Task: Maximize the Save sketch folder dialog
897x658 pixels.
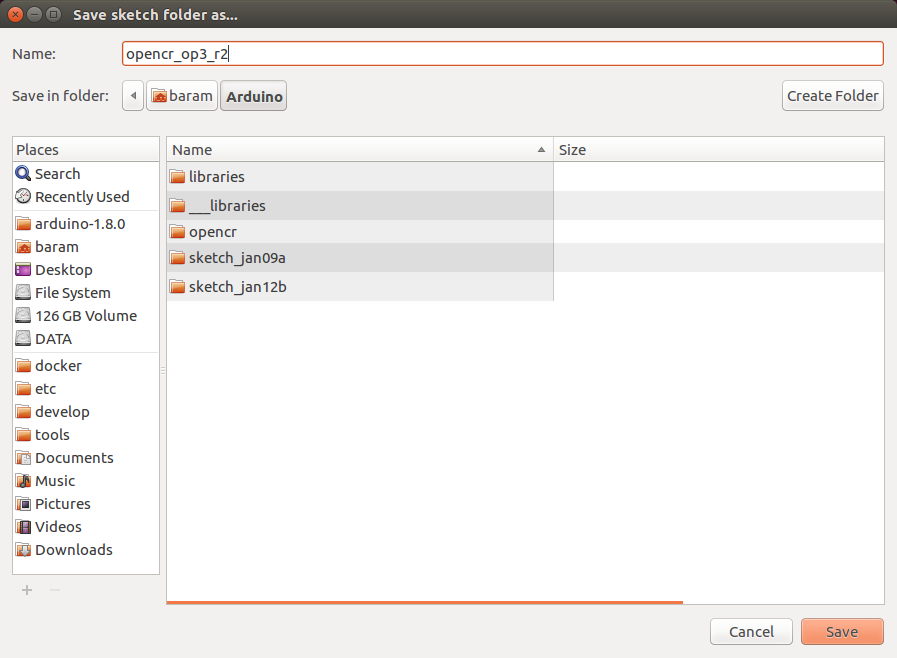Action: [x=53, y=14]
